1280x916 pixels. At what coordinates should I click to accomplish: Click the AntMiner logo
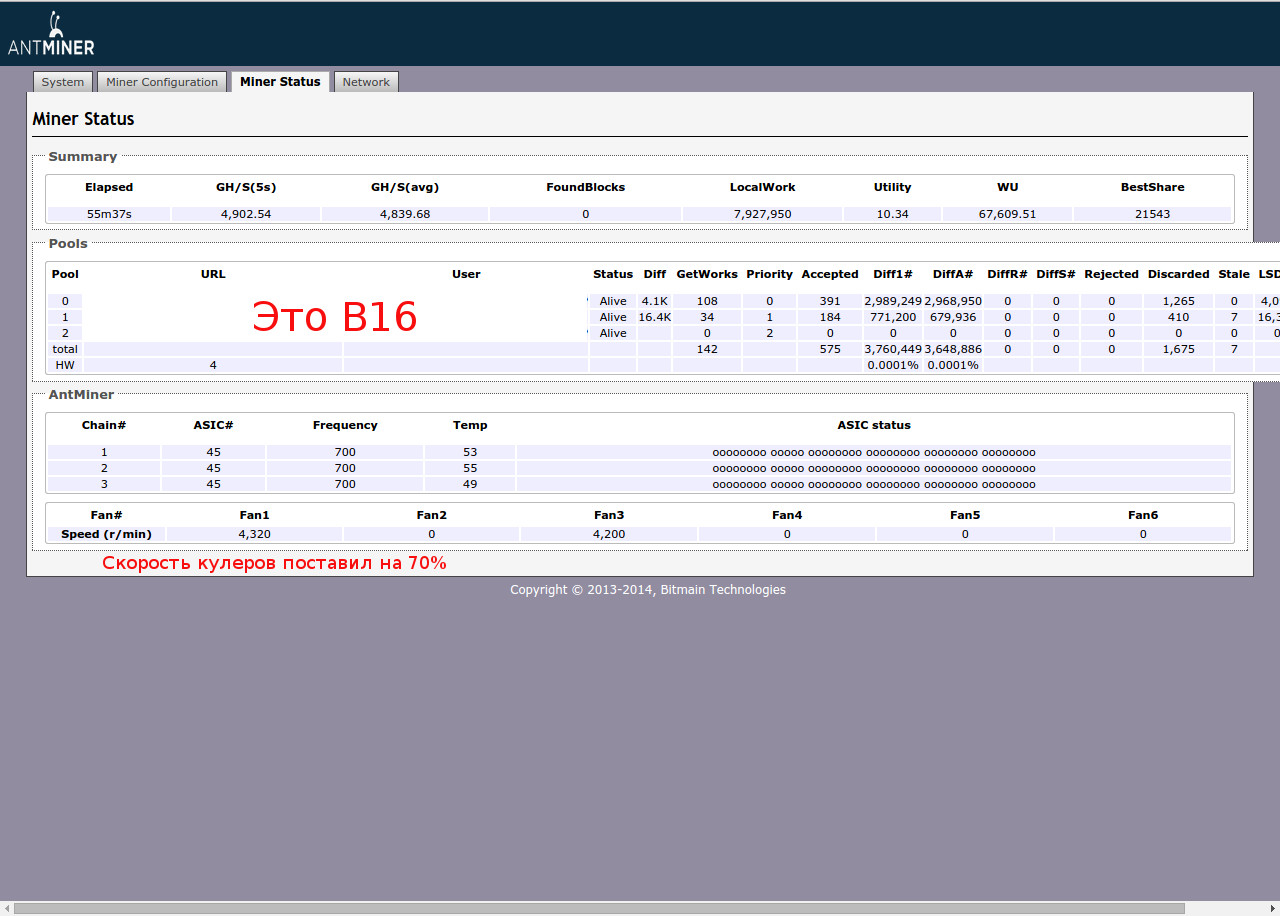(x=51, y=34)
